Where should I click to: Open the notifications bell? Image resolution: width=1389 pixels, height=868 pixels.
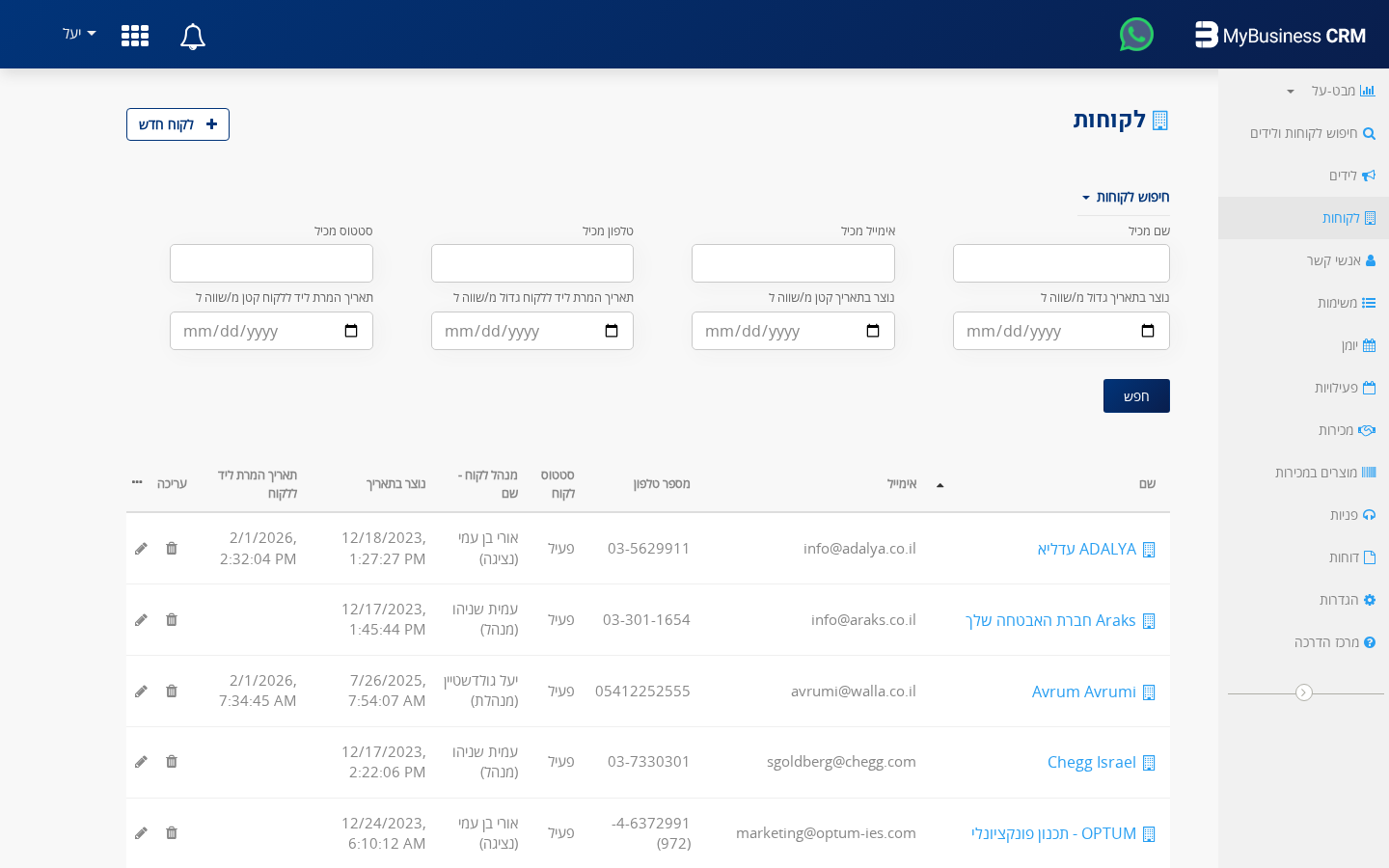pyautogui.click(x=192, y=36)
